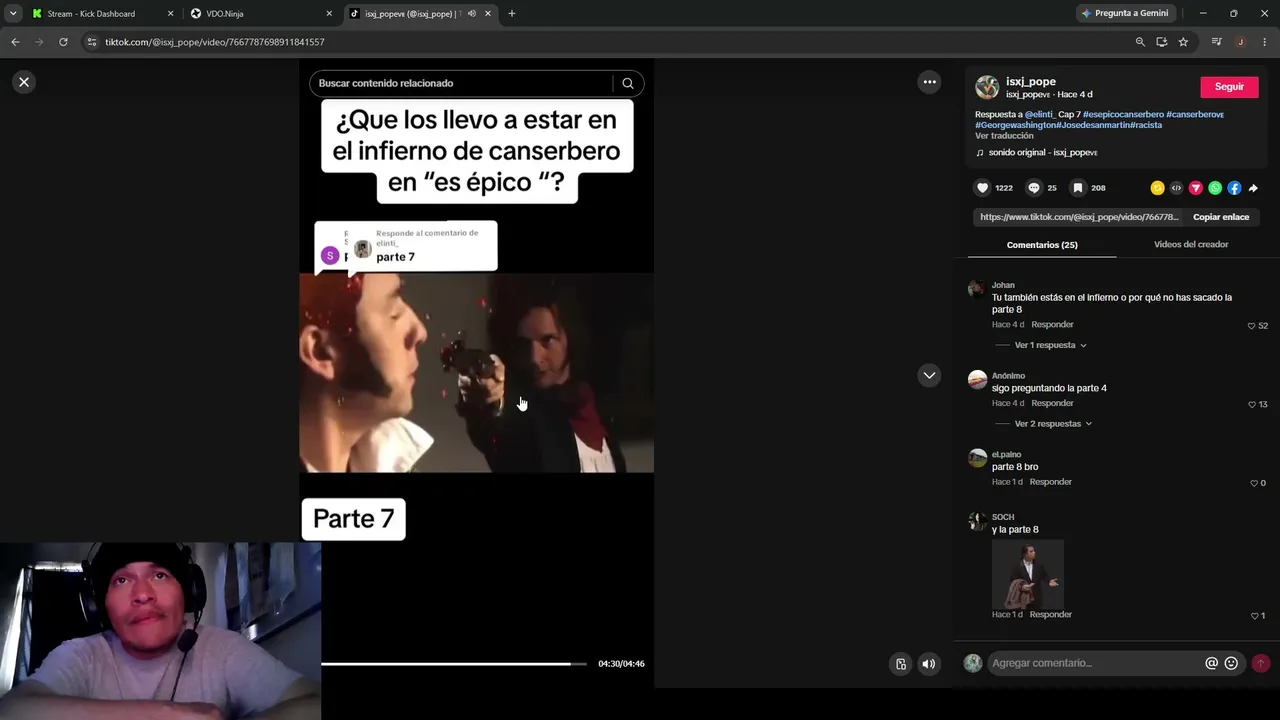
Task: Open comments via speech bubble icon
Action: coord(1034,188)
